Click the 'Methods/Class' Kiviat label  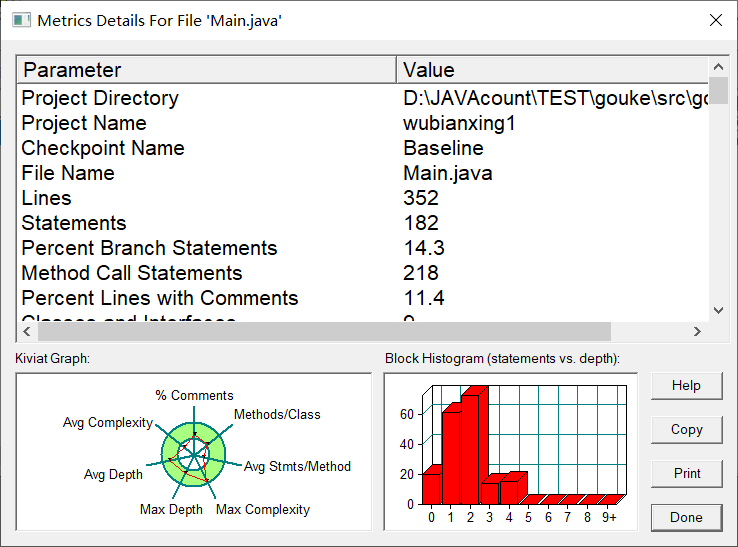pos(277,414)
